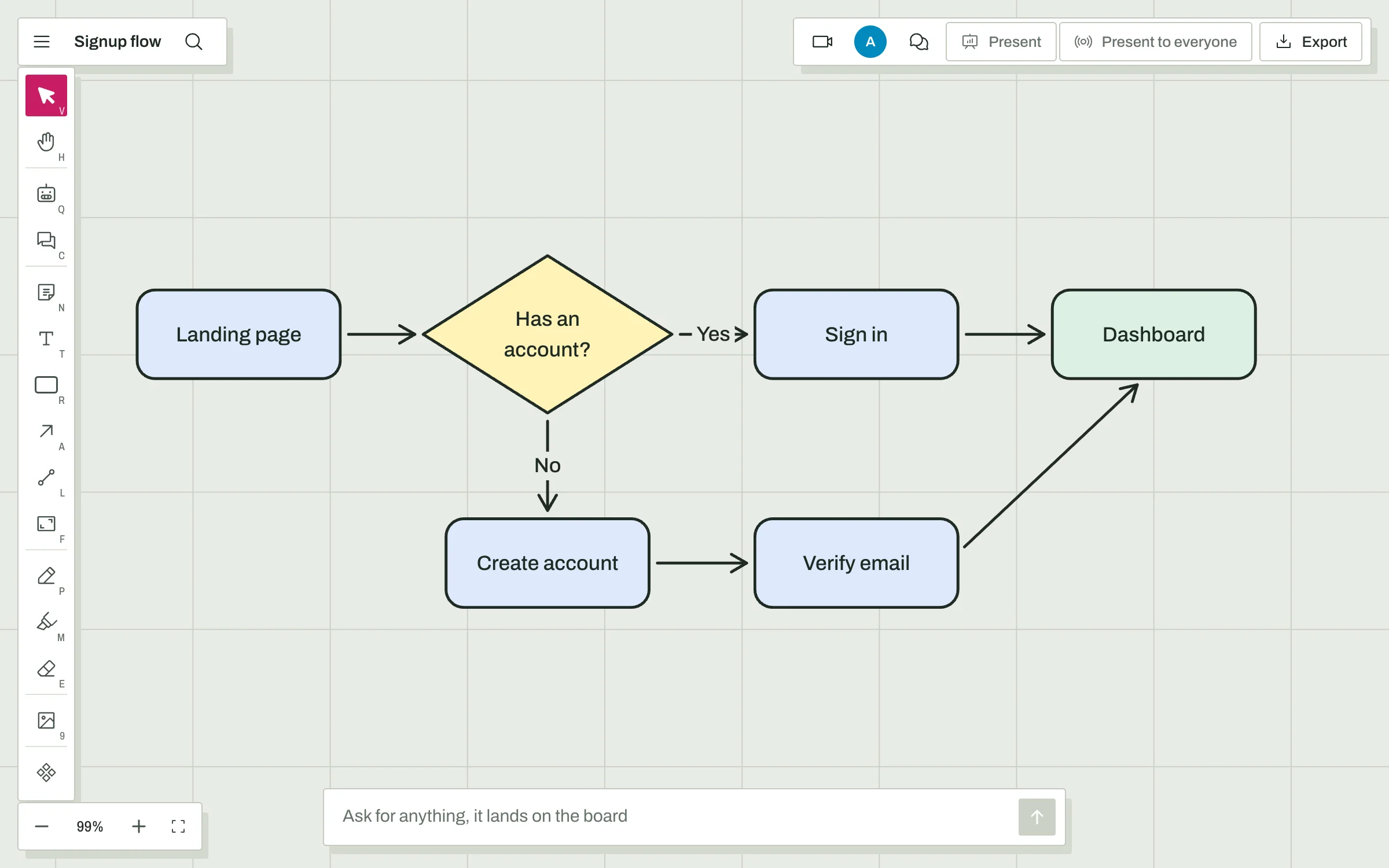Click the Yes arrow label
The height and width of the screenshot is (868, 1389).
[x=713, y=334]
